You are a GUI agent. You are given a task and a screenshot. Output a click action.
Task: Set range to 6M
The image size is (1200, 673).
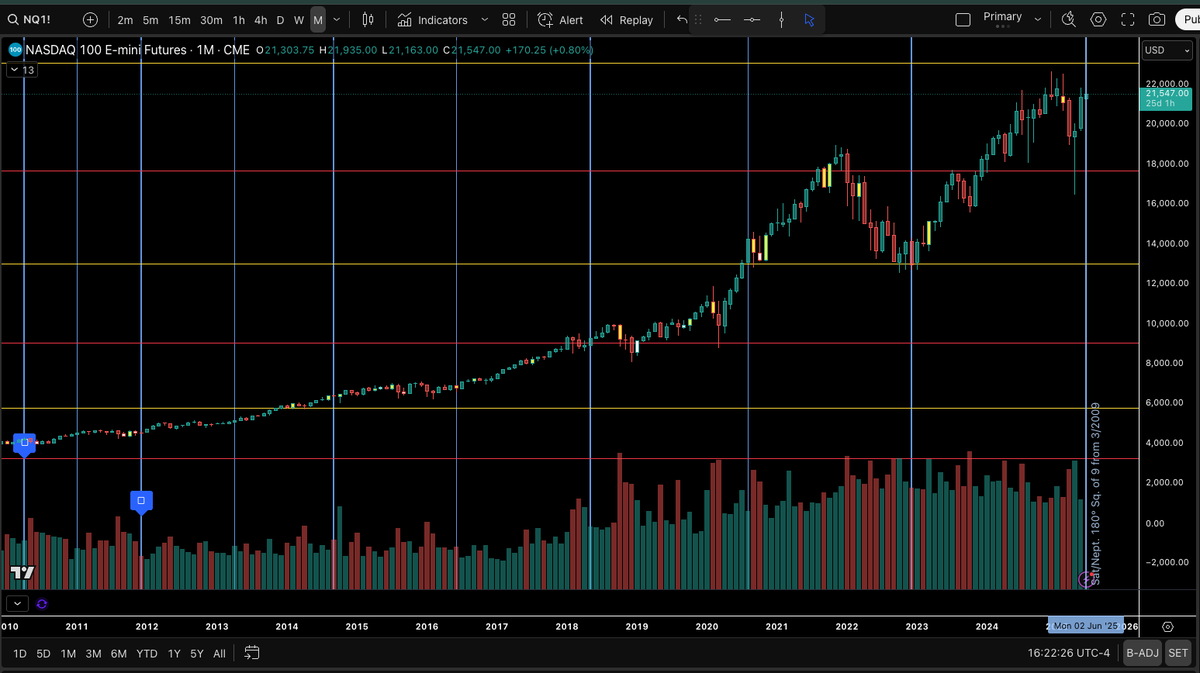point(118,653)
